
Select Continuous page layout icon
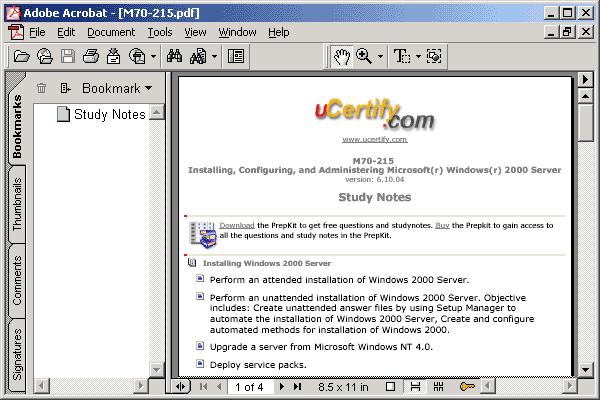click(415, 387)
